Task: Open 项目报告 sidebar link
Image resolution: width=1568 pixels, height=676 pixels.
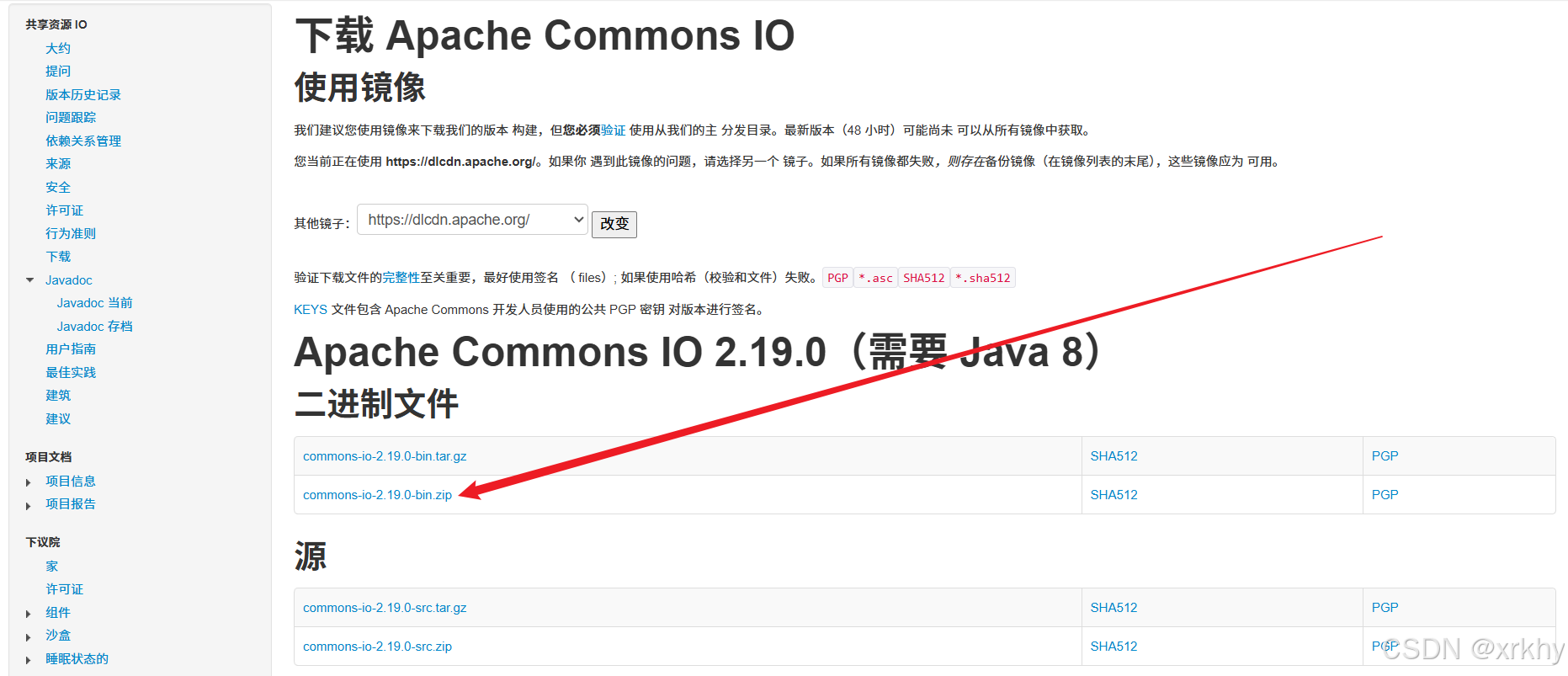Action: 71,504
